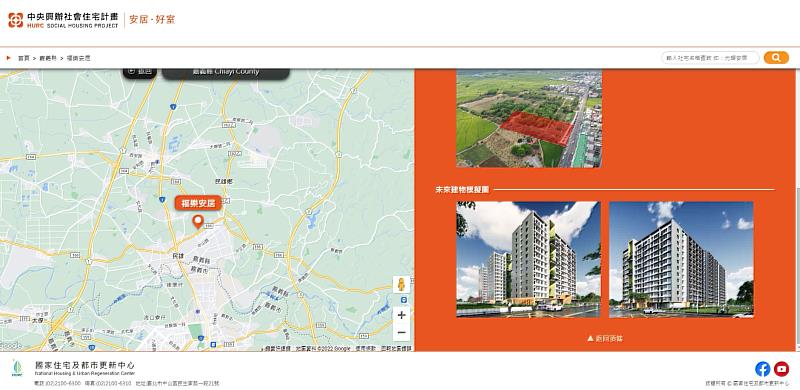Viewport: 800px width, 390px height.
Task: Click the breadcrumb orange arrow icon
Action: [x=9, y=58]
